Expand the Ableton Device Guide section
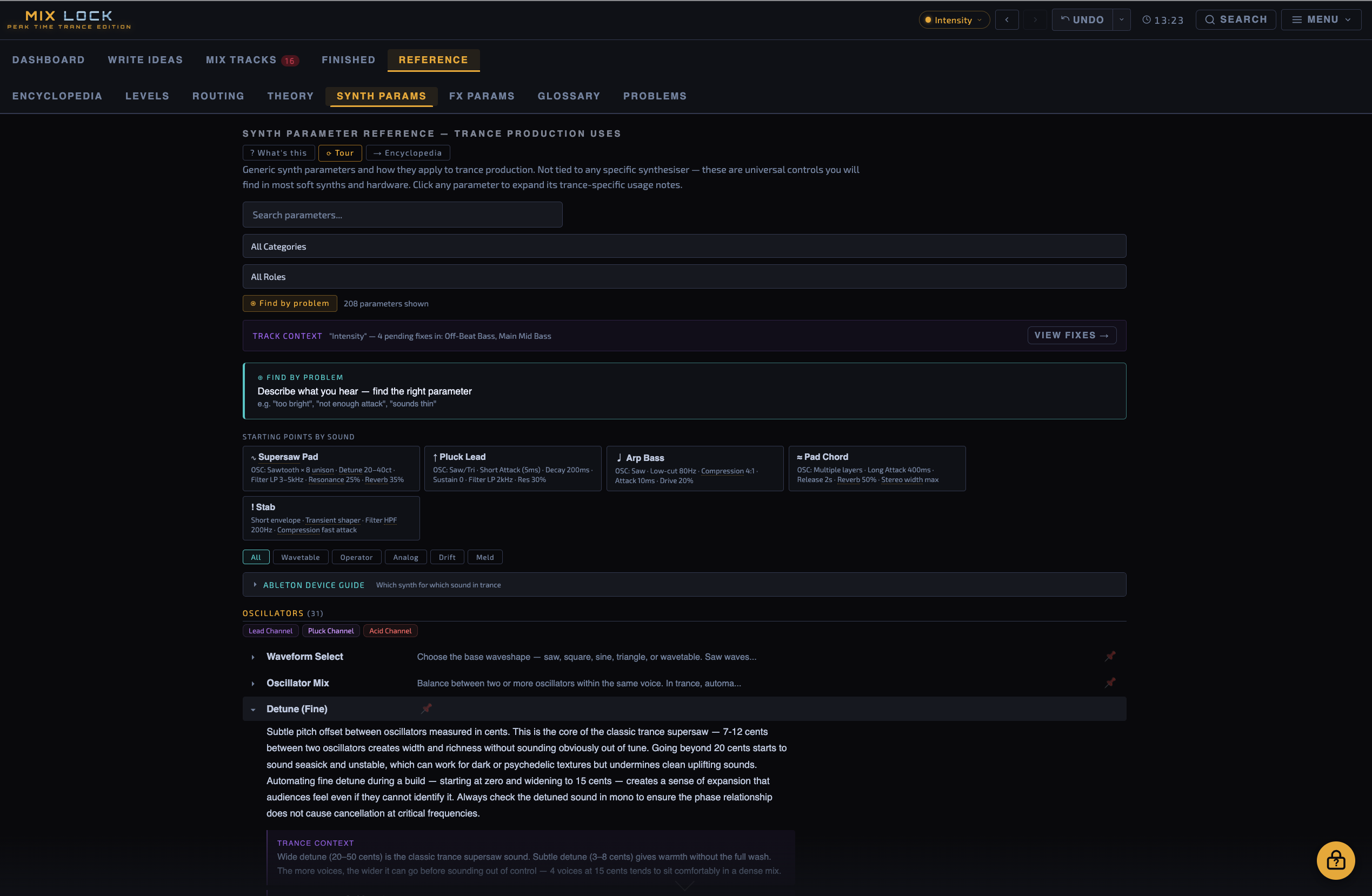The height and width of the screenshot is (896, 1372). pos(313,584)
